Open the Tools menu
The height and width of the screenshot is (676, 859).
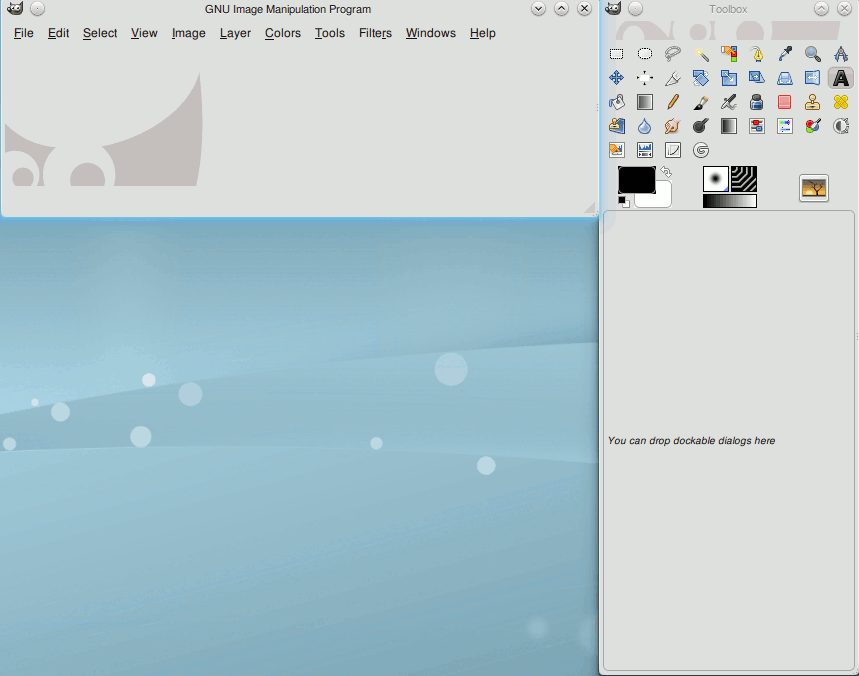[330, 33]
